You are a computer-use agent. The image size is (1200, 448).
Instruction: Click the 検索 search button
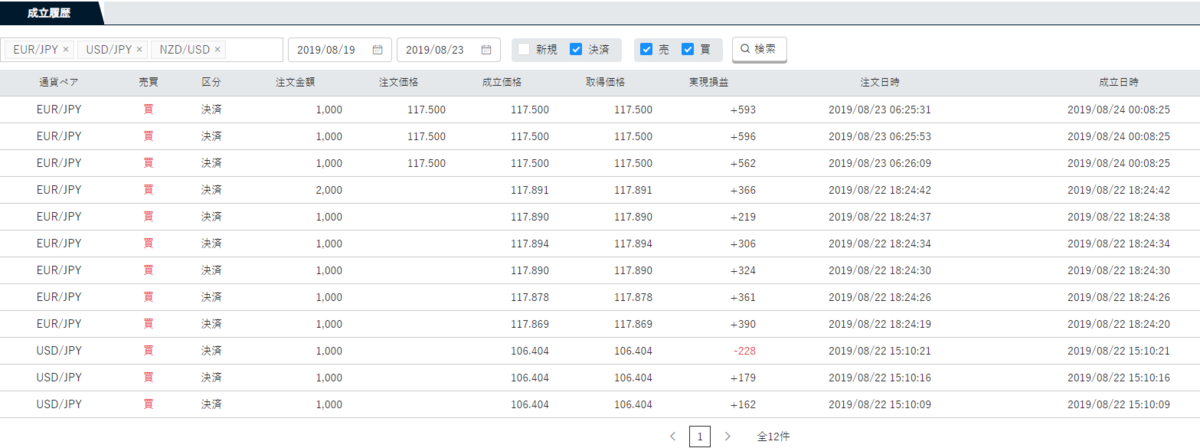[760, 49]
